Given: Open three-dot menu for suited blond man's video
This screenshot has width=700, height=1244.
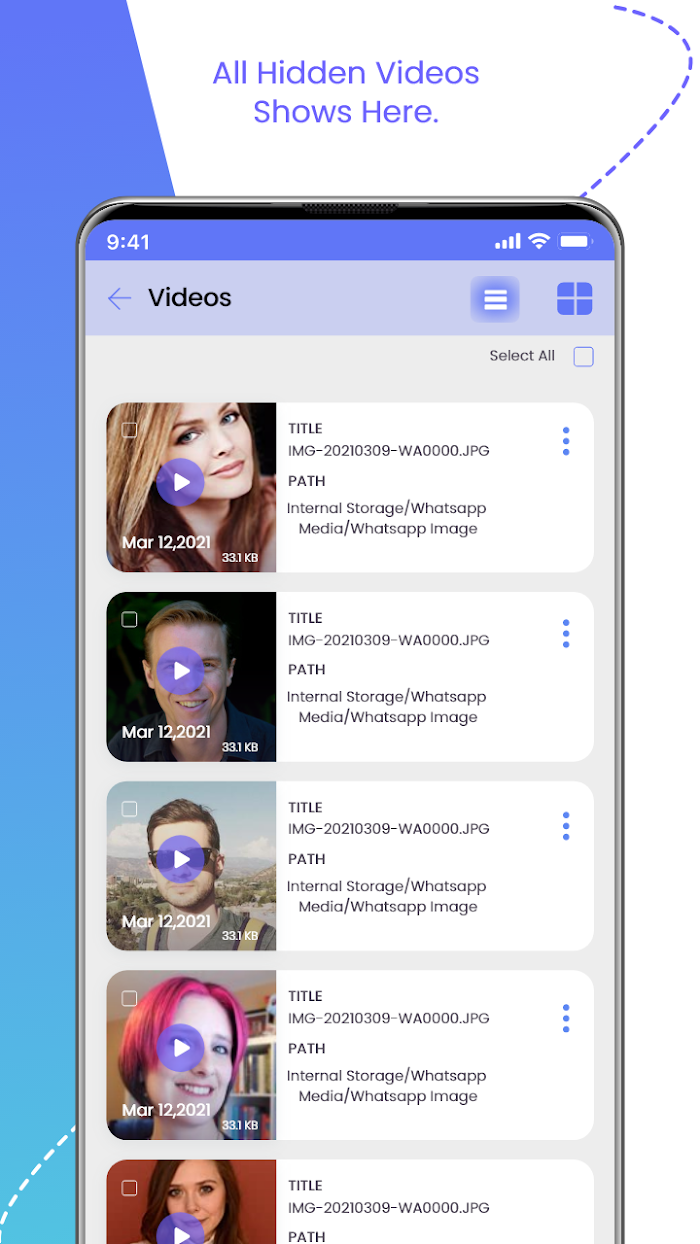Looking at the screenshot, I should (x=566, y=633).
